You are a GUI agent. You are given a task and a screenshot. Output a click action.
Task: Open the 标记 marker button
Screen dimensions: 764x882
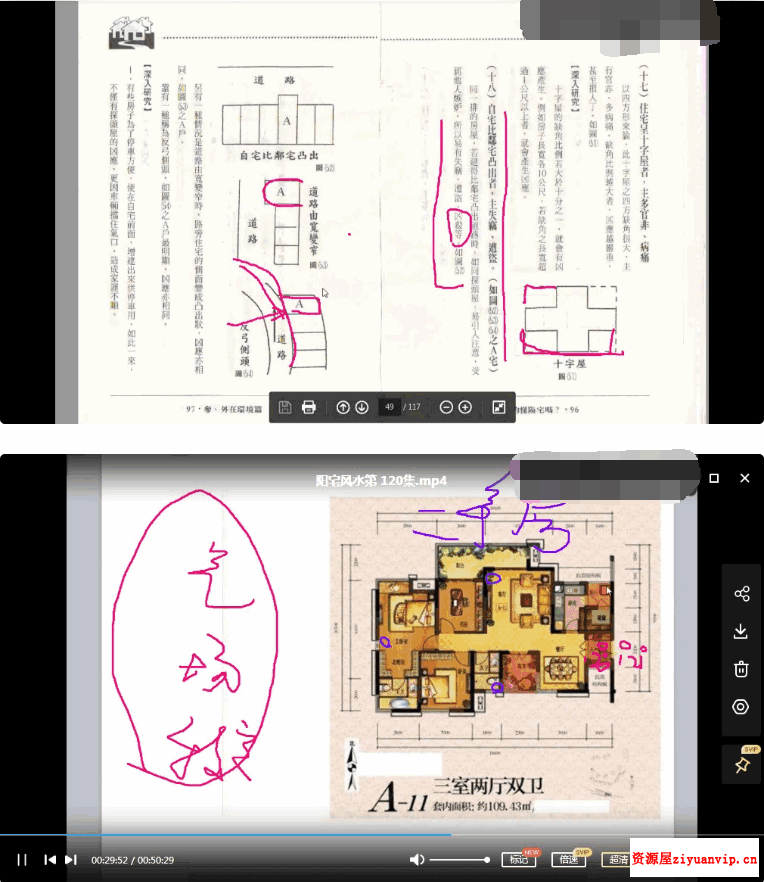[x=519, y=860]
